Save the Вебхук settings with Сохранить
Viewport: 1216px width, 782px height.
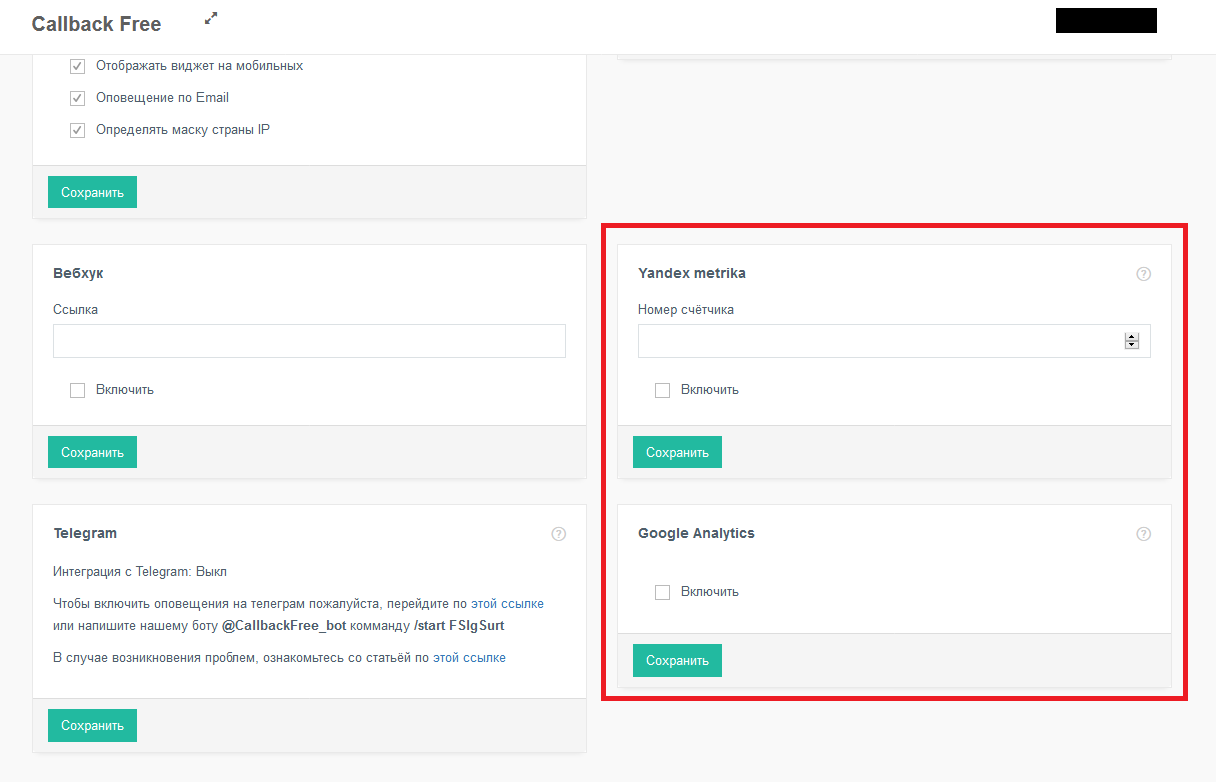[x=92, y=452]
